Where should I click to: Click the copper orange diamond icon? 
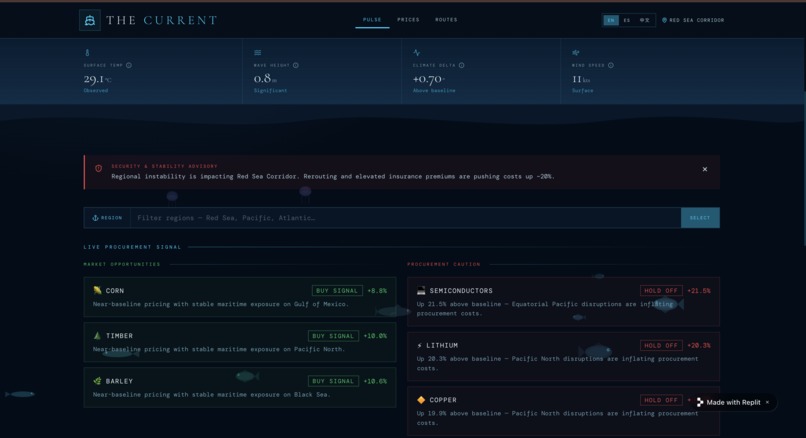(x=421, y=400)
